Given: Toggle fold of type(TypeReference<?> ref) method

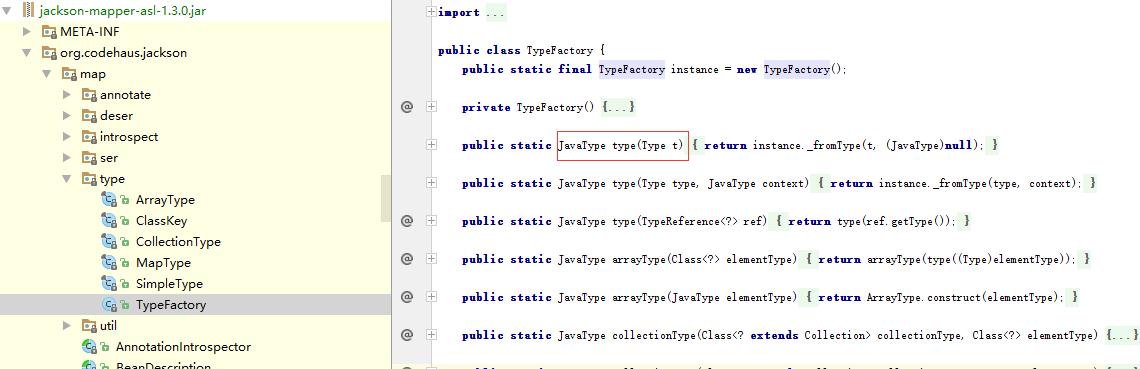Looking at the screenshot, I should click(431, 221).
